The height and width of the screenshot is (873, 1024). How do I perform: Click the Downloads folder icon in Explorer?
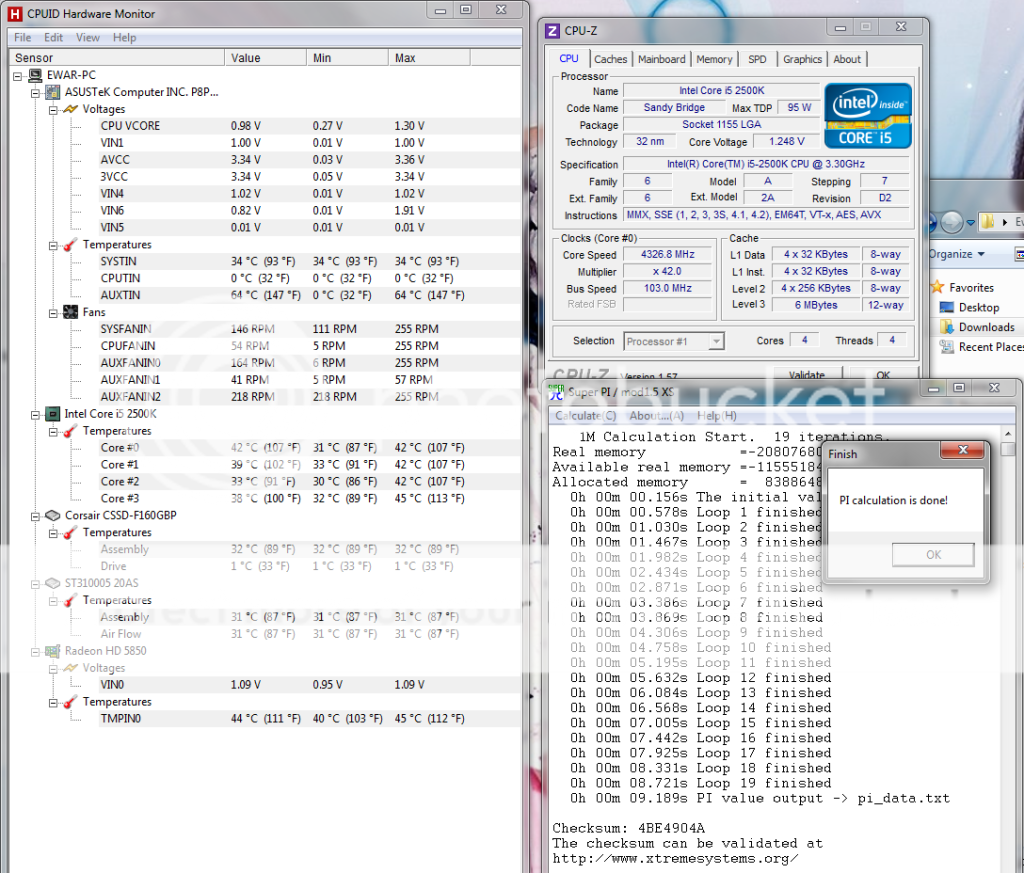pos(946,327)
